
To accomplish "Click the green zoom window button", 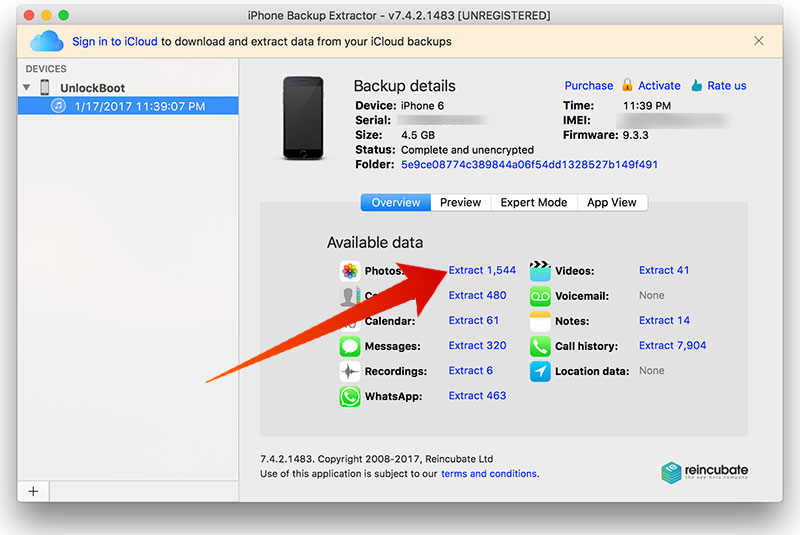I will pyautogui.click(x=63, y=15).
